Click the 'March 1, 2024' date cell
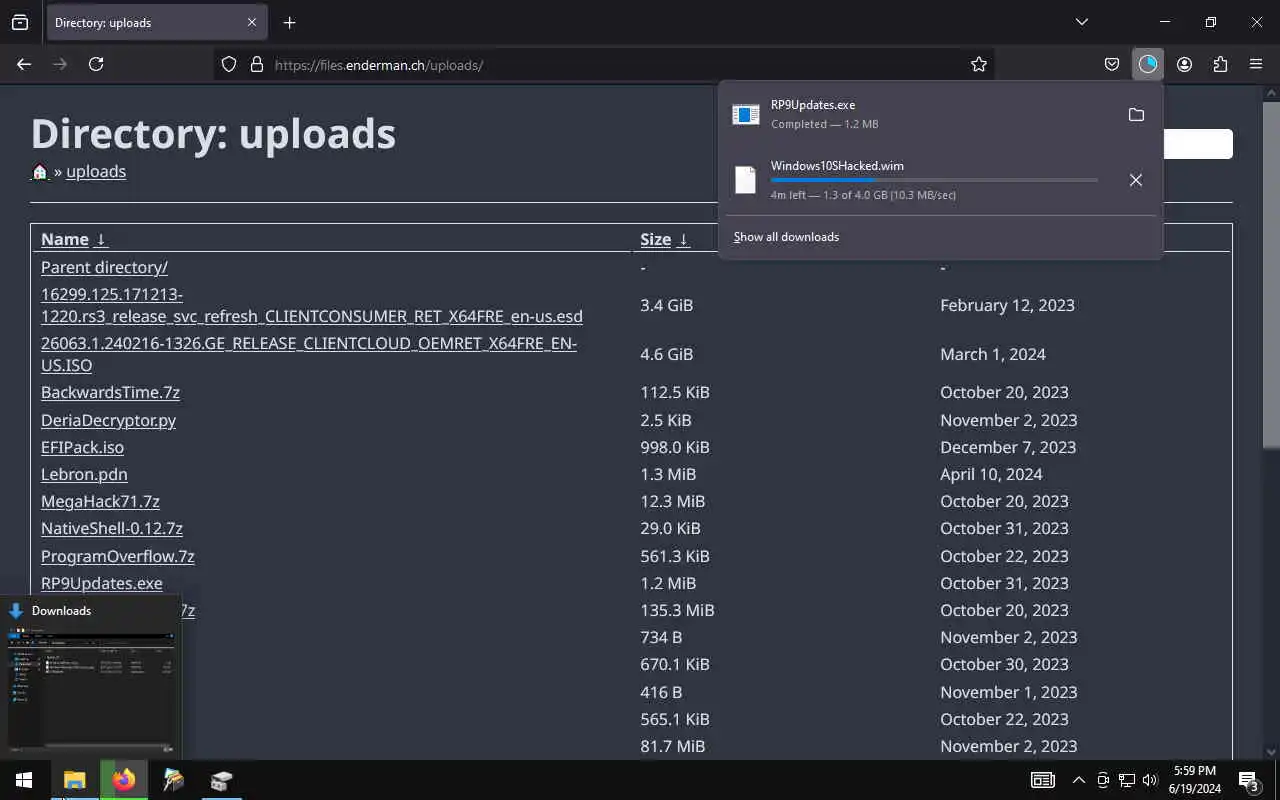 point(993,354)
